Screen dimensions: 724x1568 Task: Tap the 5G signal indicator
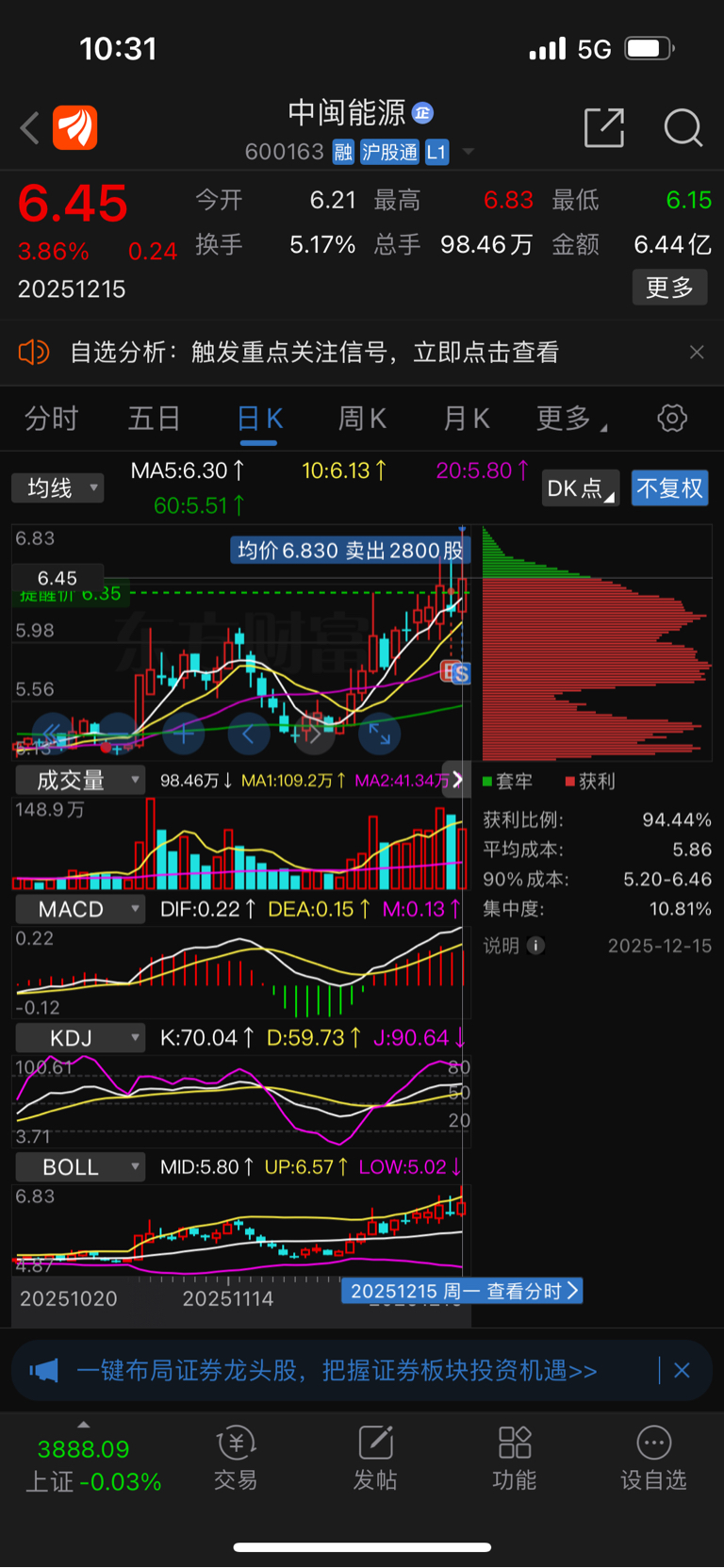[594, 49]
